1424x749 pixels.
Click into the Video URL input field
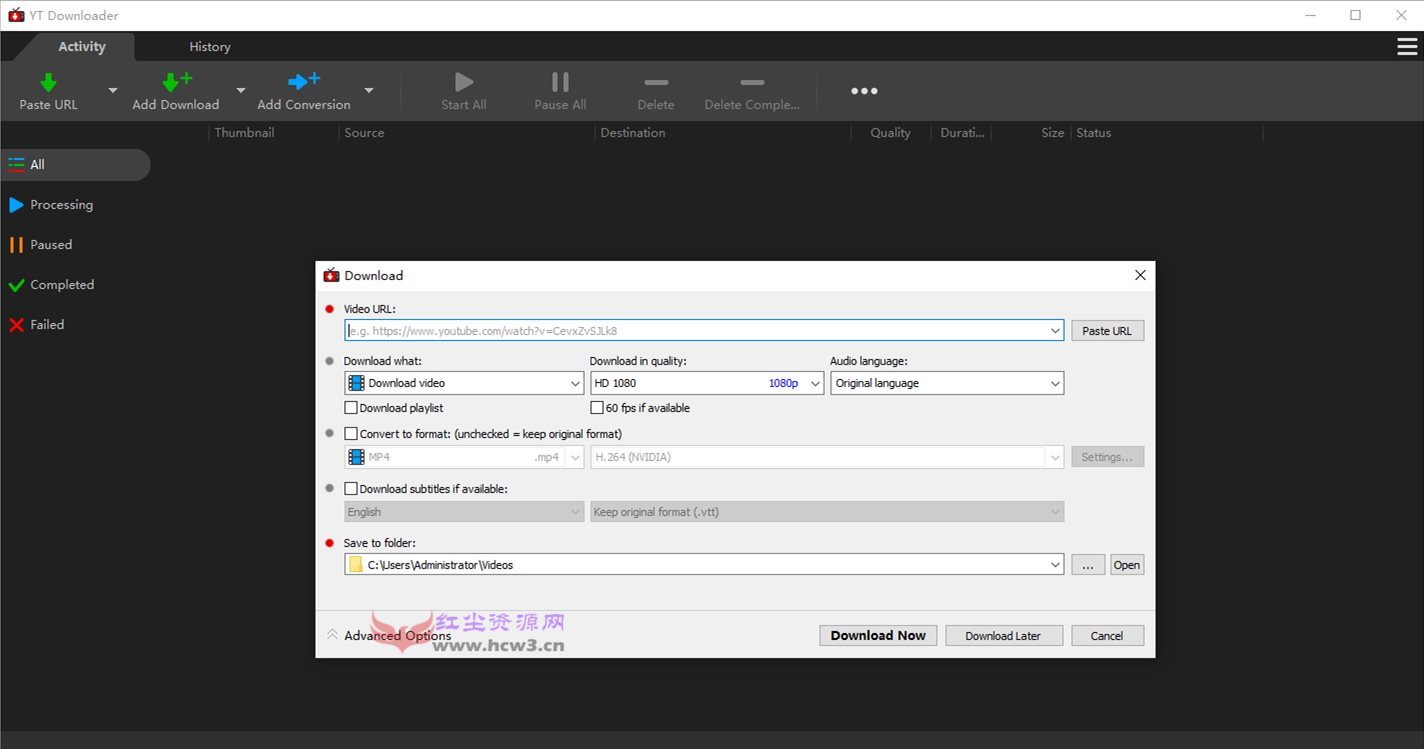coord(695,331)
